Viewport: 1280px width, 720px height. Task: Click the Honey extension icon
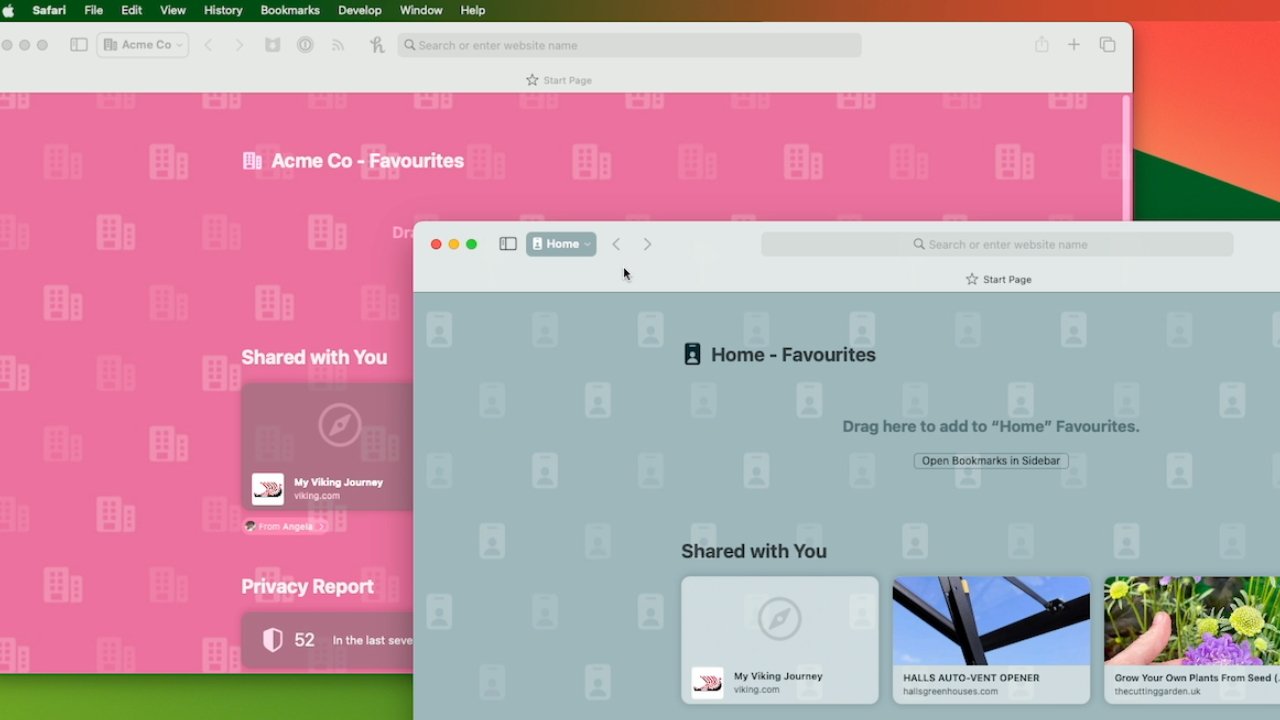(x=376, y=45)
